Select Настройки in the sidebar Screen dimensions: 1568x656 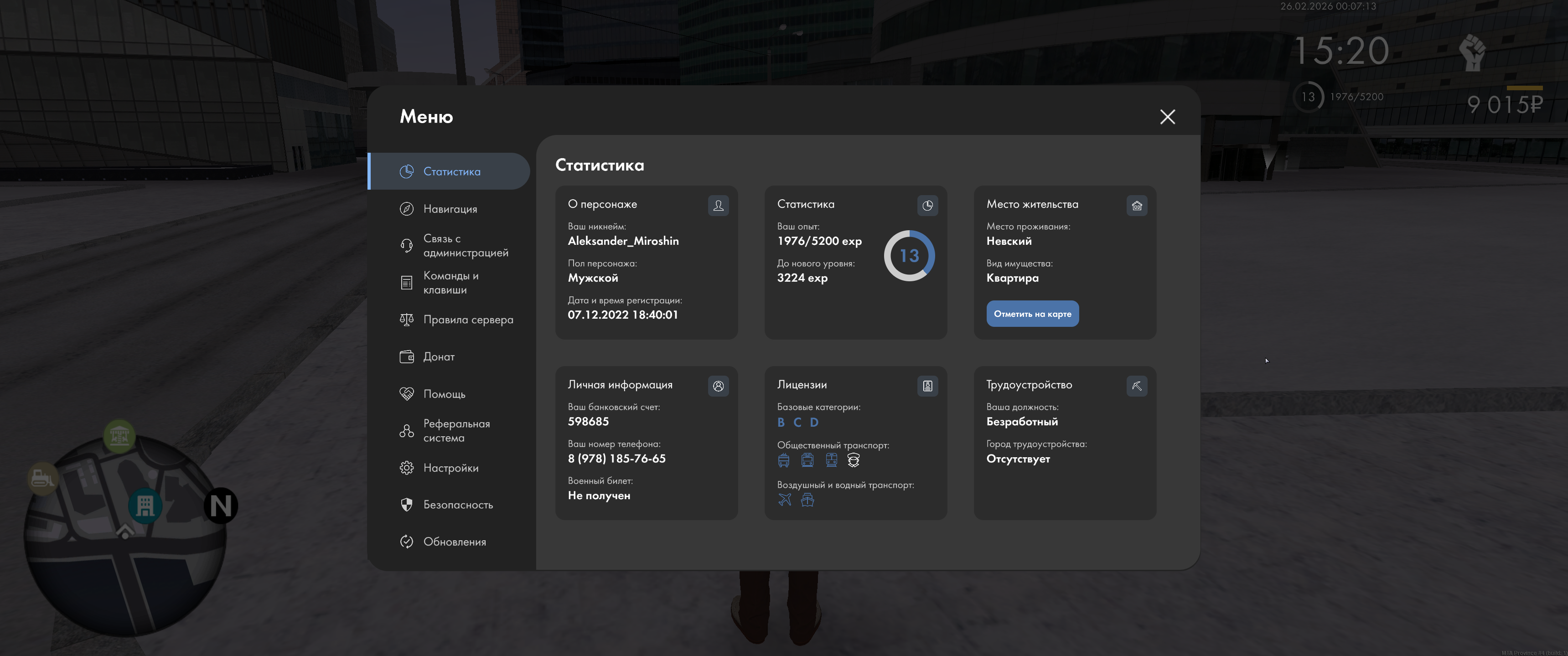(450, 468)
